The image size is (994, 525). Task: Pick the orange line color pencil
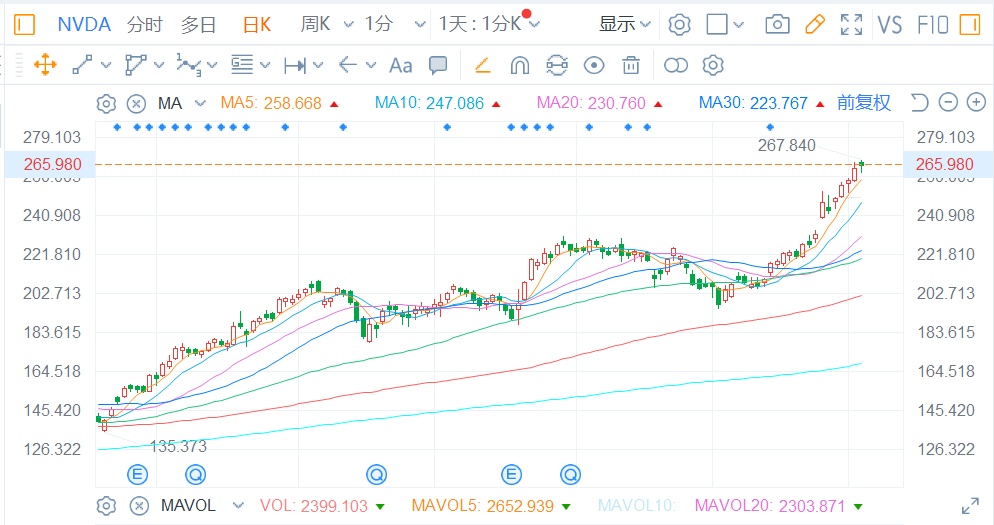[483, 65]
